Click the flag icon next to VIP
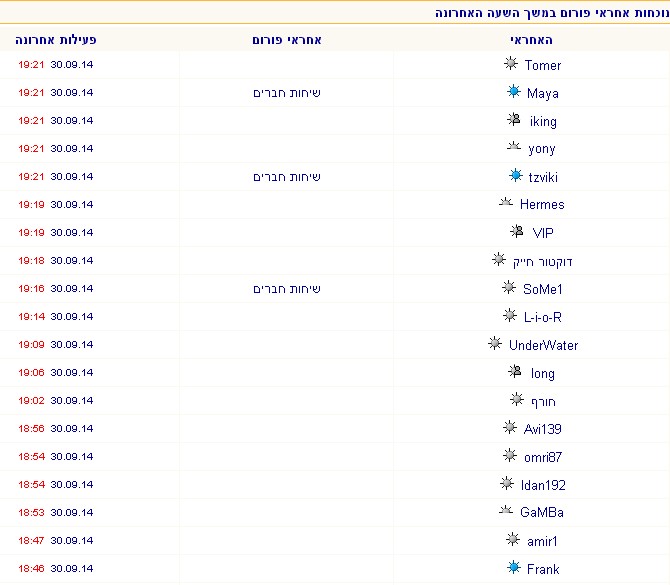The image size is (670, 585). pos(516,232)
